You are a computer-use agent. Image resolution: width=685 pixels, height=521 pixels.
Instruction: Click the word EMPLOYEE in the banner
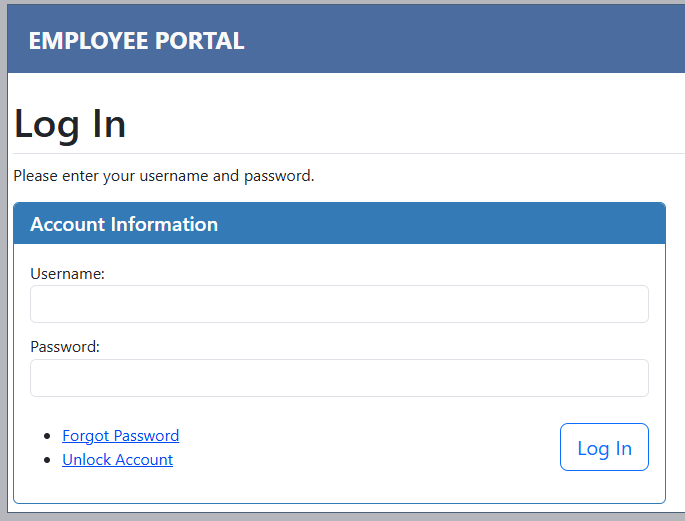[88, 41]
